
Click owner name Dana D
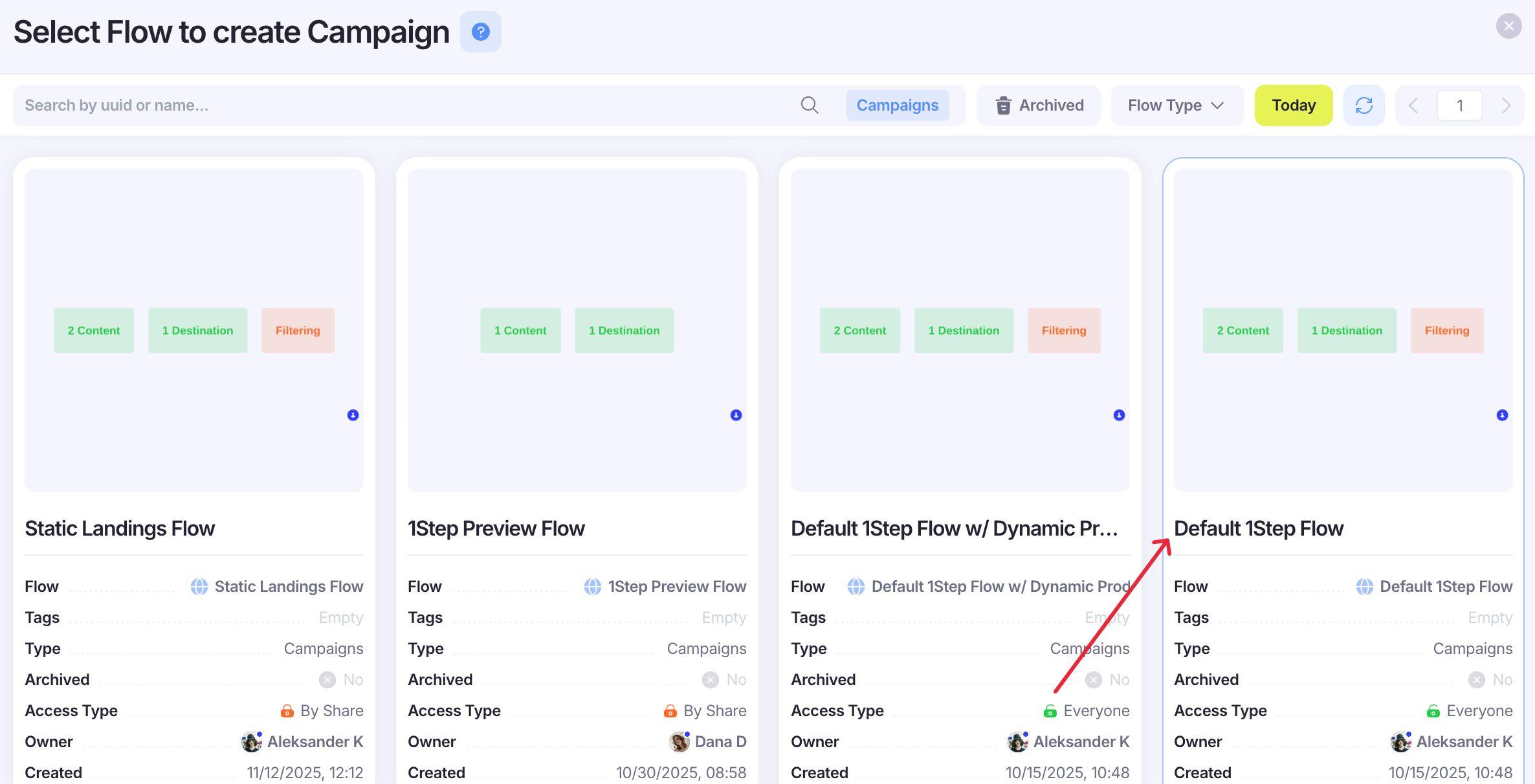pyautogui.click(x=720, y=742)
